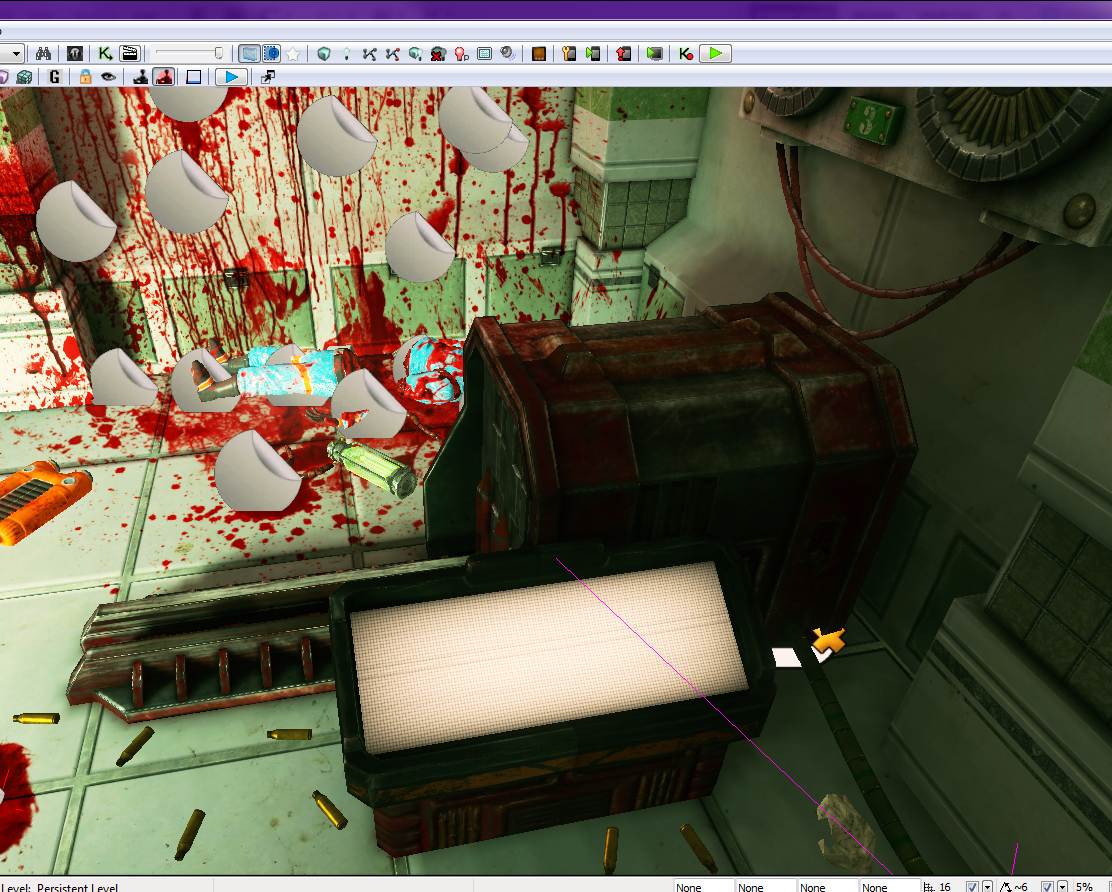Image resolution: width=1112 pixels, height=892 pixels.
Task: Detach the viewport with the pop-out icon
Action: coord(268,77)
